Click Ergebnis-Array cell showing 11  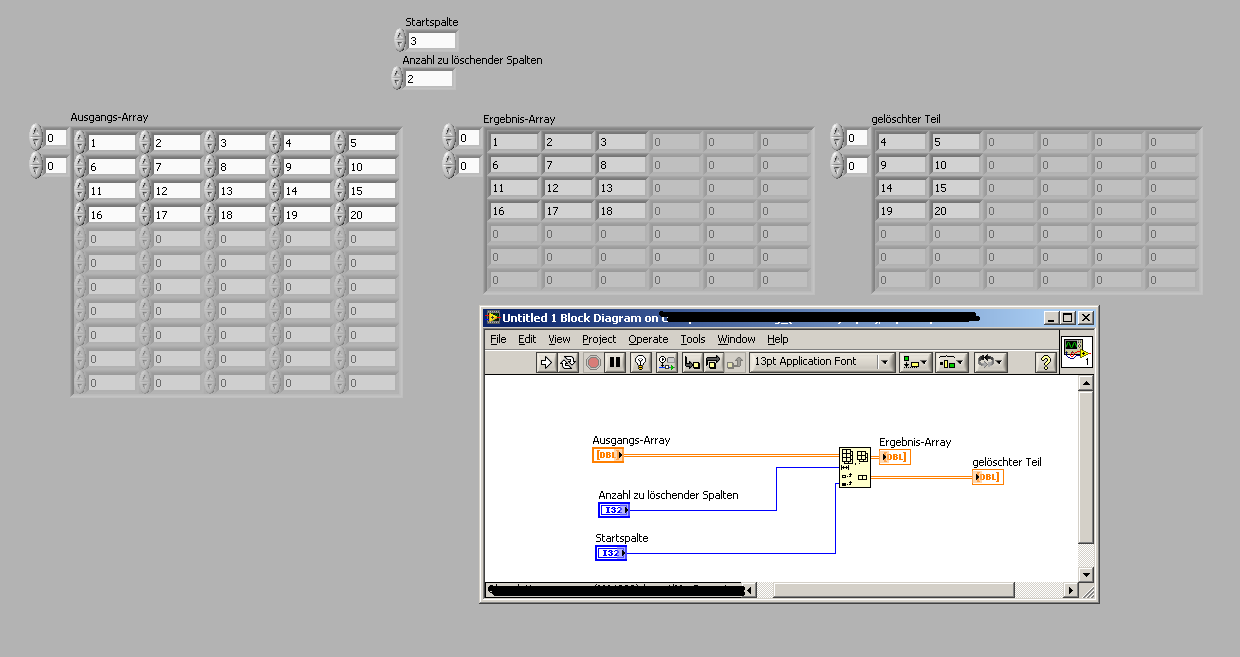click(x=514, y=189)
